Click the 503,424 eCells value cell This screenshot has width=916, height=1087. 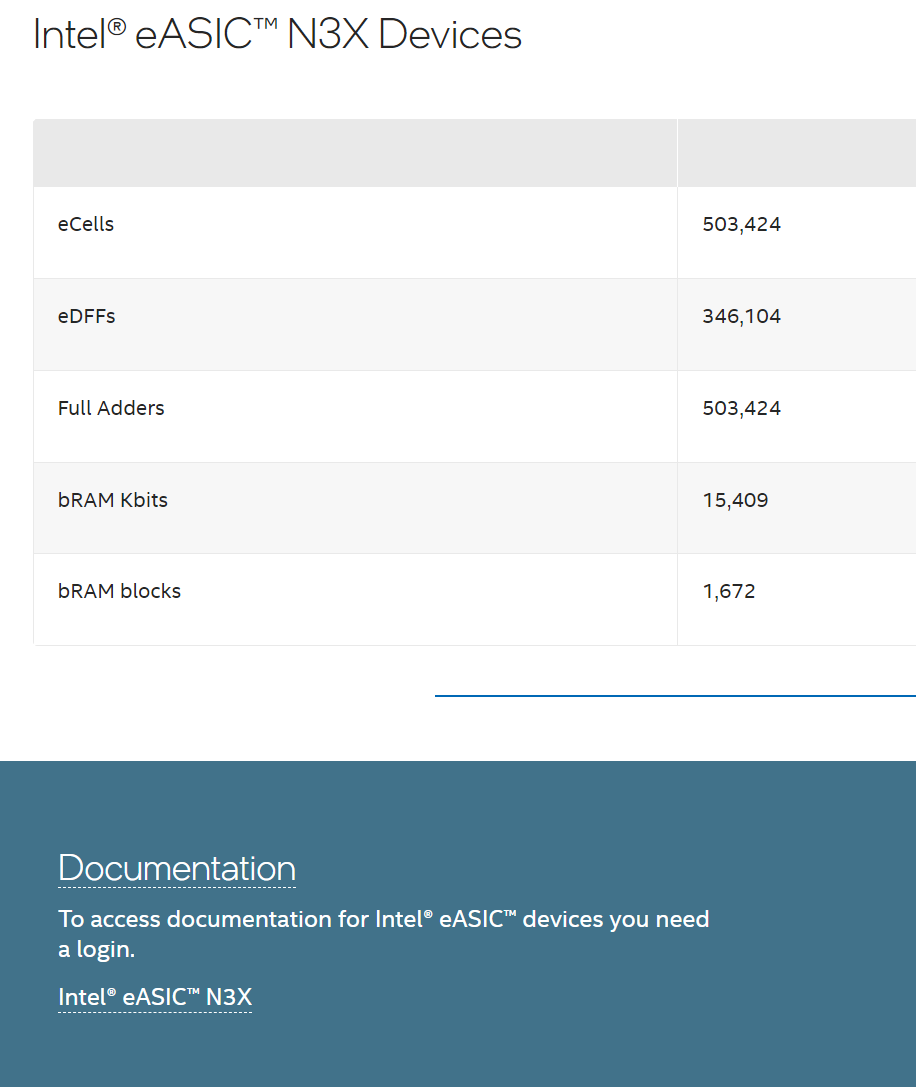point(741,224)
